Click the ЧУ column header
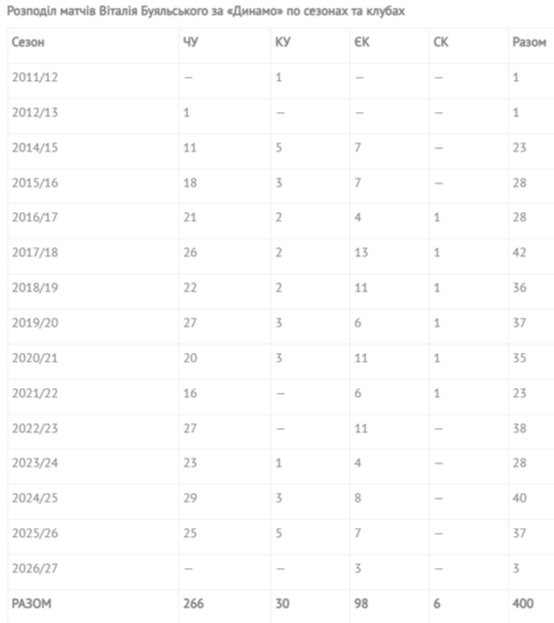 coord(191,42)
